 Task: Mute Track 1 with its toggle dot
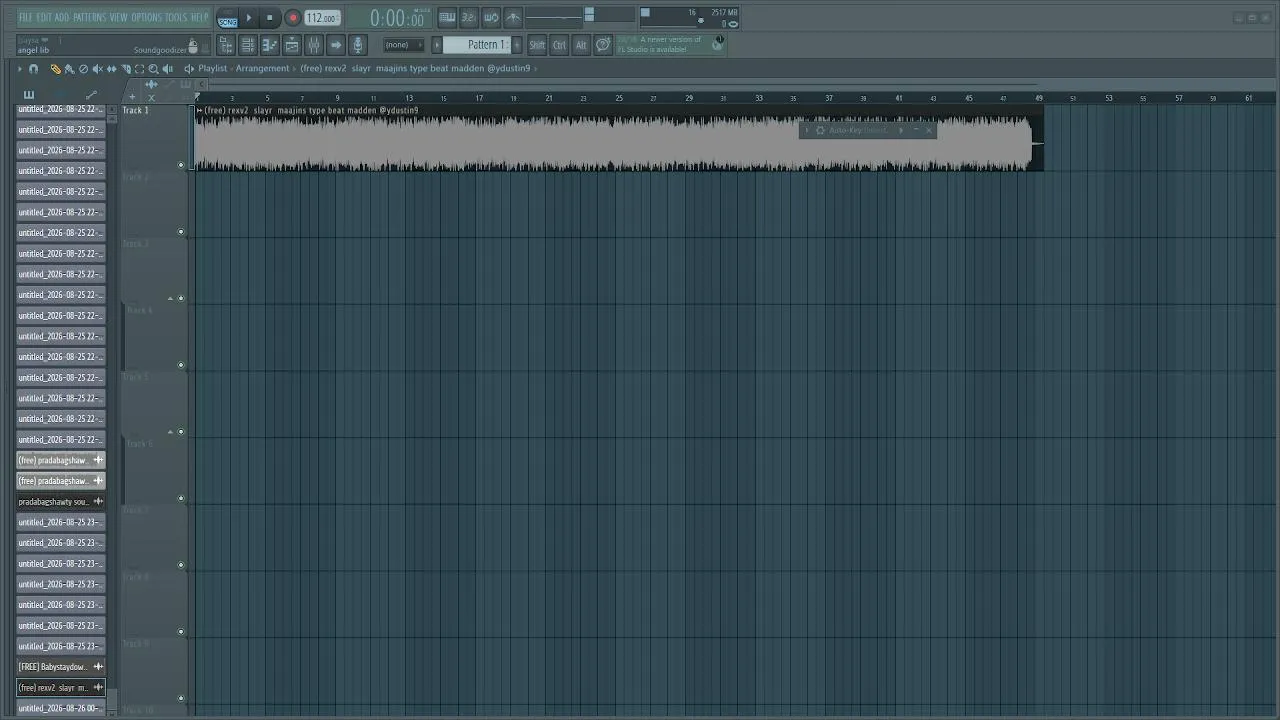pos(181,165)
